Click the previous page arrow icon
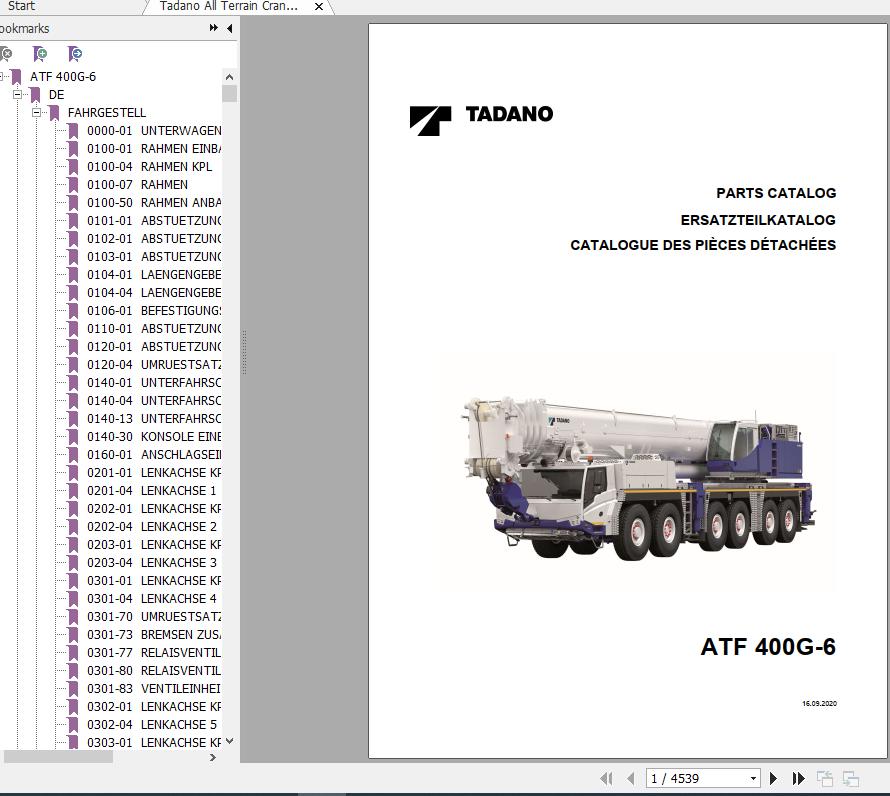 (x=631, y=778)
